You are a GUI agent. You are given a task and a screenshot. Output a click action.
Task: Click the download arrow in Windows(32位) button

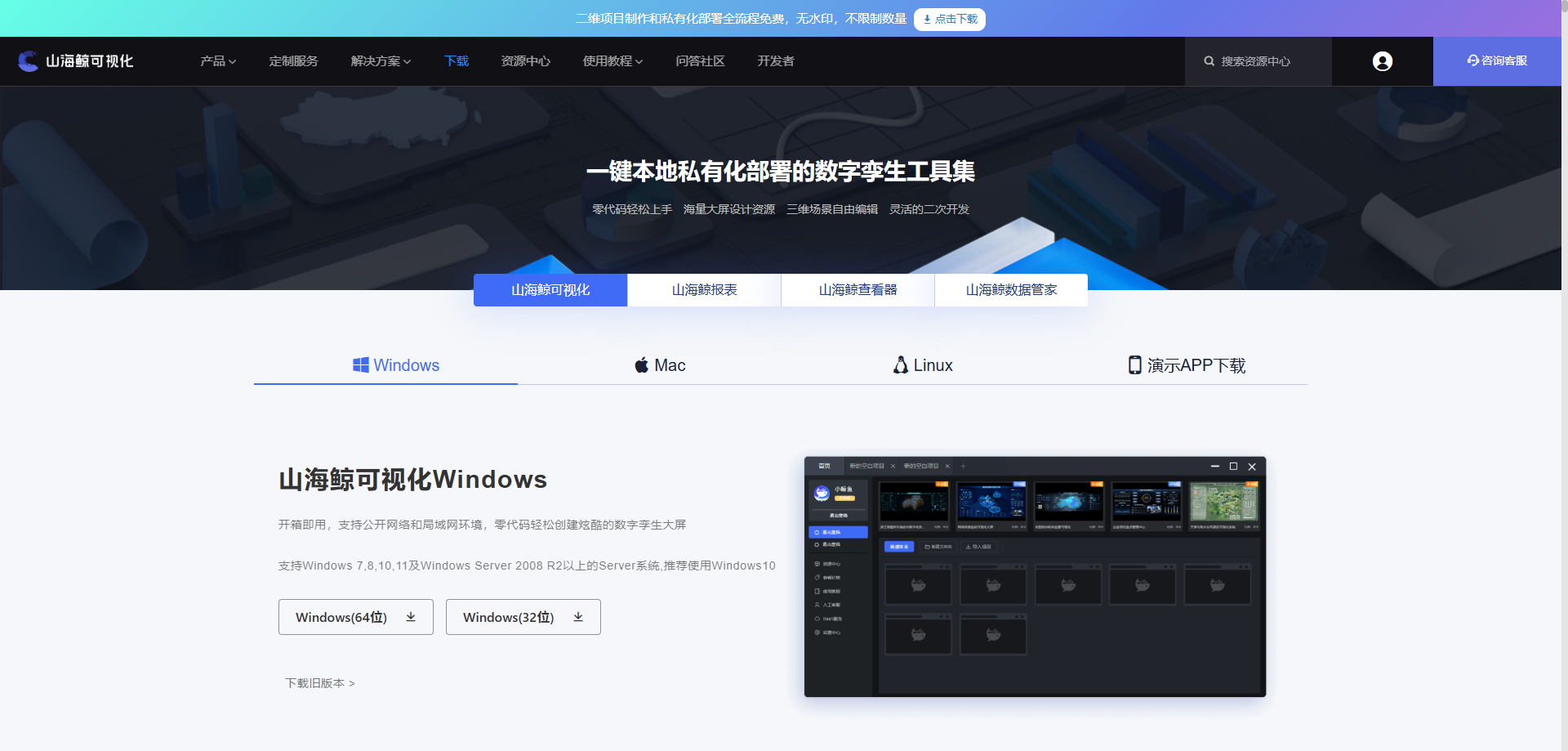[578, 617]
